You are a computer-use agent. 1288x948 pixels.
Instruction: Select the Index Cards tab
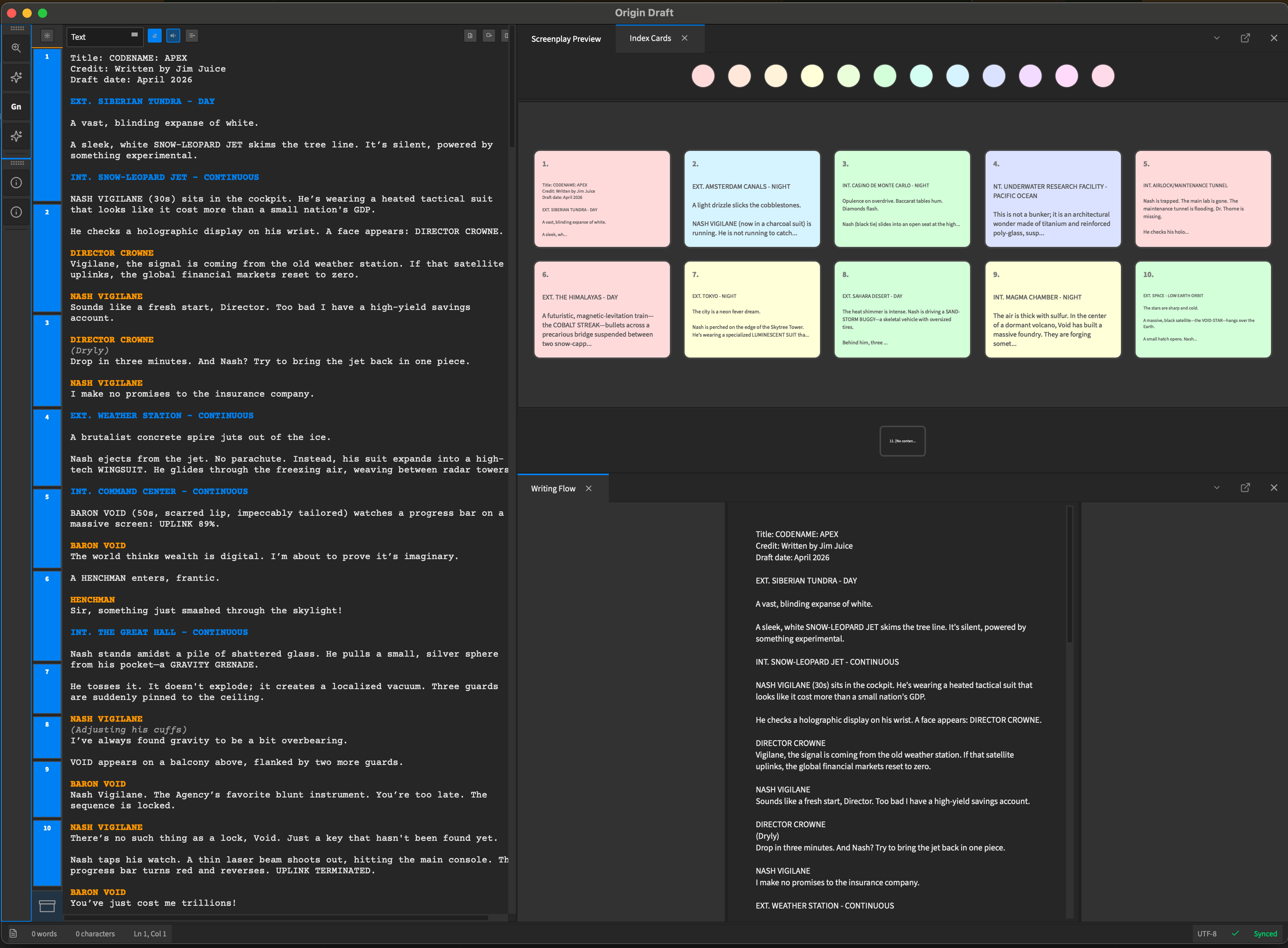[x=650, y=38]
